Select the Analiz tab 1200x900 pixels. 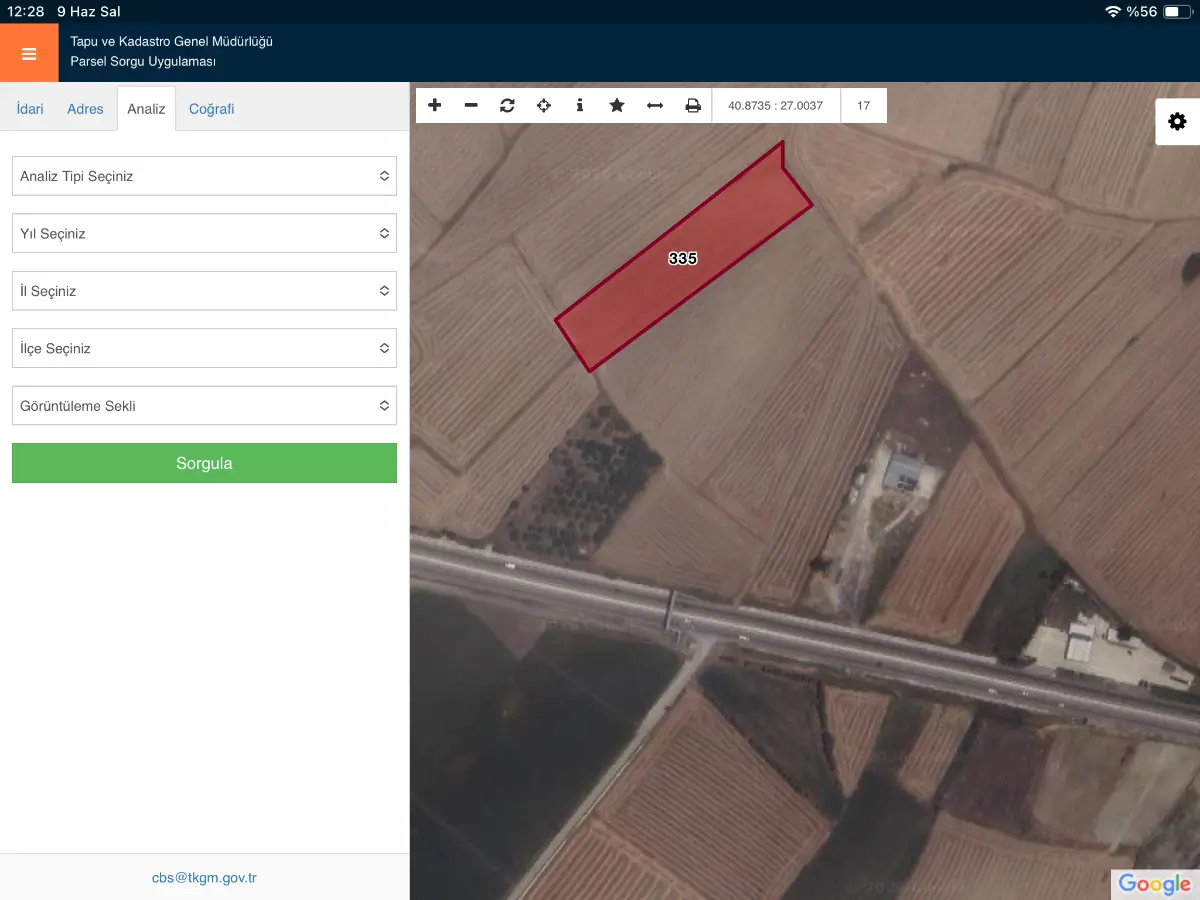pos(146,109)
